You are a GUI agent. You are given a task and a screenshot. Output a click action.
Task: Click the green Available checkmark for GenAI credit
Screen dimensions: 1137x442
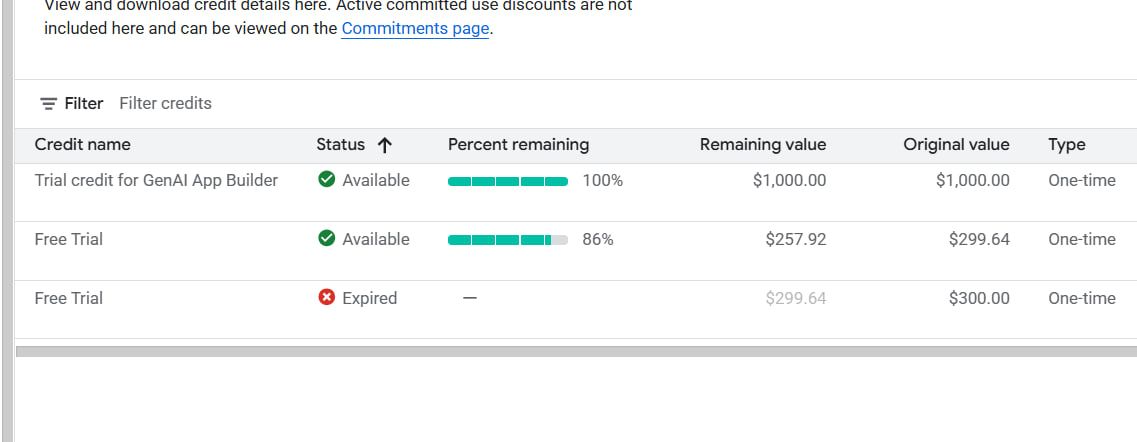pyautogui.click(x=326, y=180)
